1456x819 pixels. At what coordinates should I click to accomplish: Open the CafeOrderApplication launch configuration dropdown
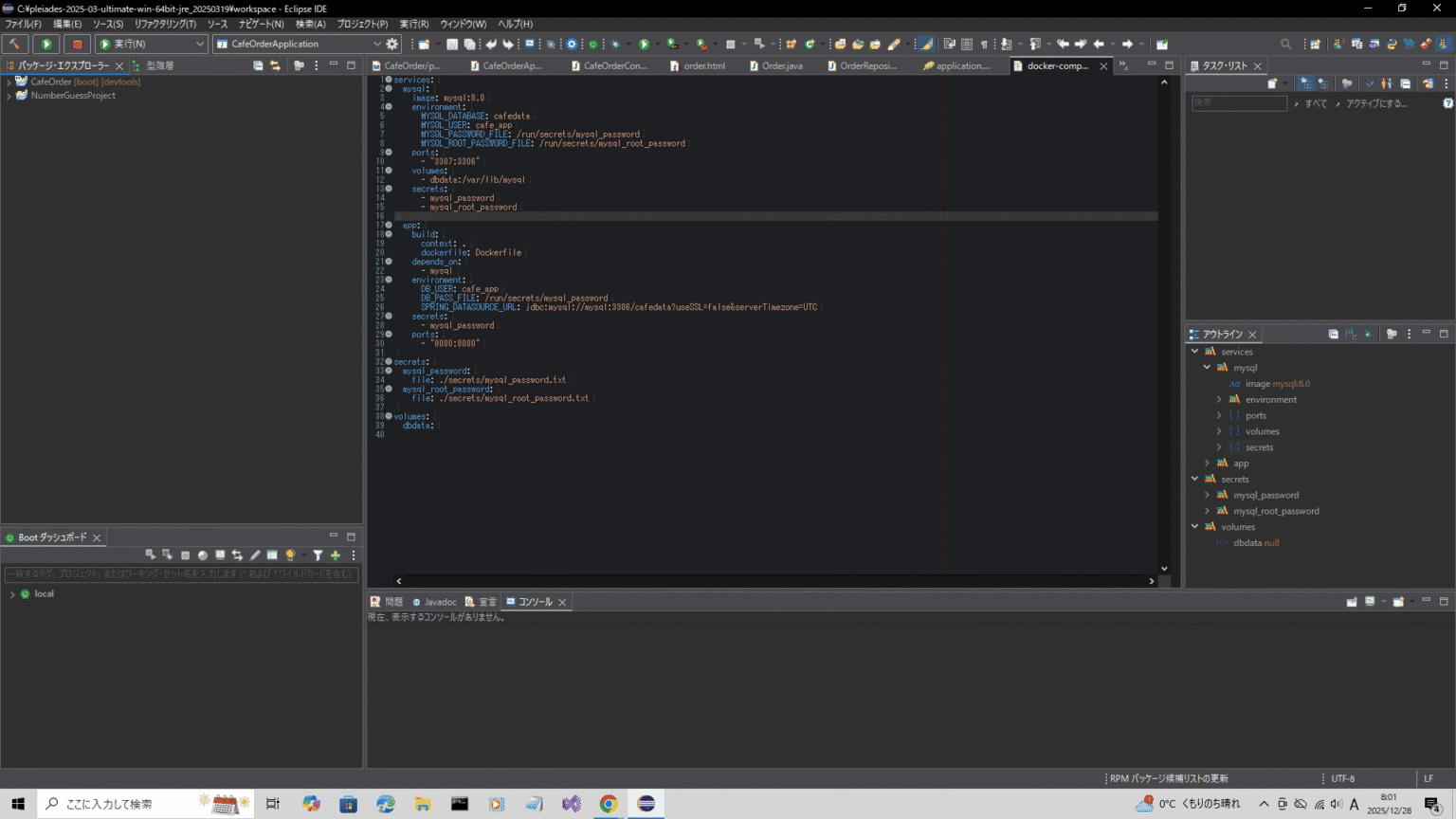(377, 44)
